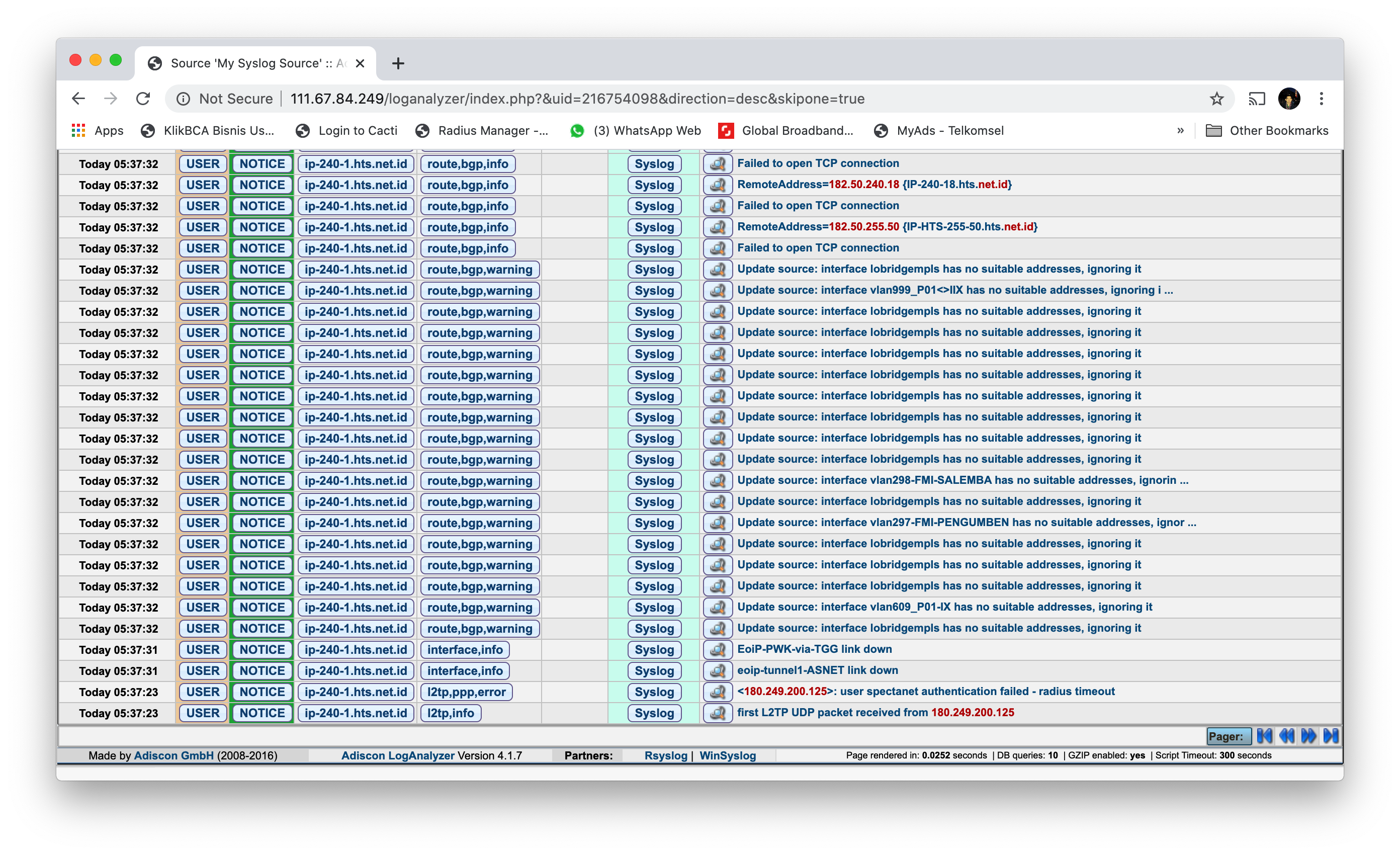The width and height of the screenshot is (1400, 855).
Task: Open details icon for eoip-tunnel1-ASNET link down
Action: [x=718, y=671]
